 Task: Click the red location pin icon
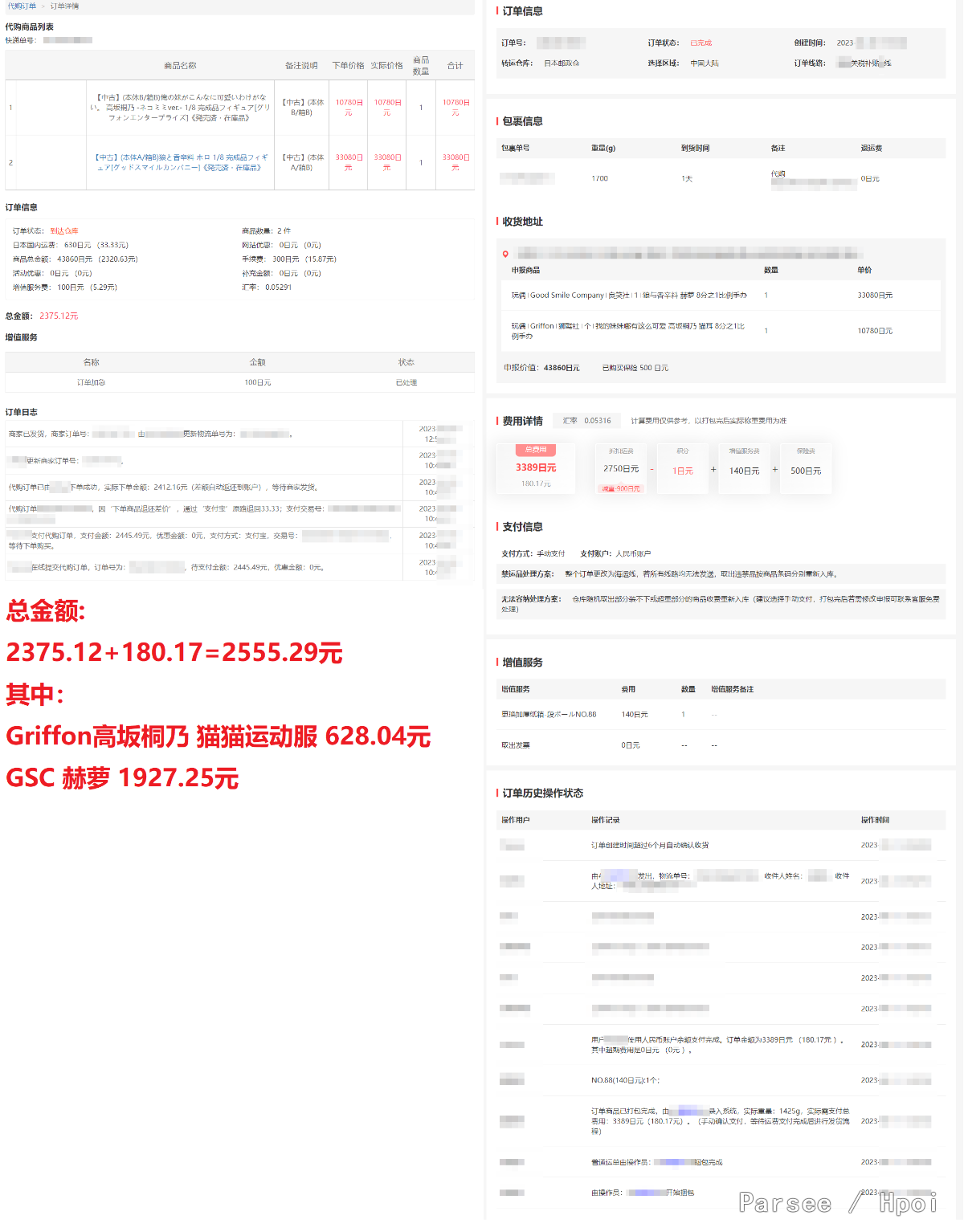pos(505,254)
